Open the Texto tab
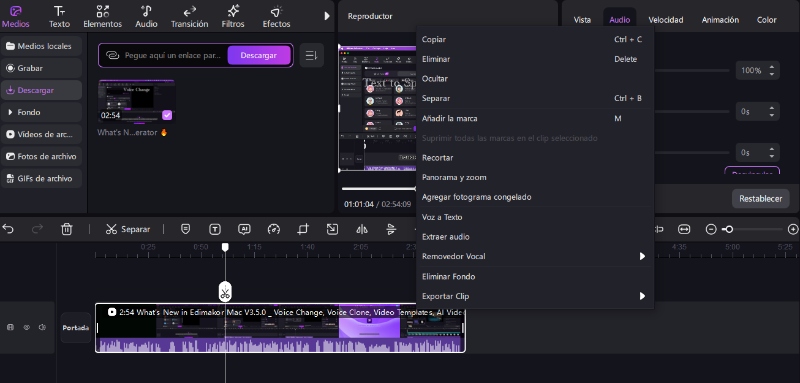This screenshot has height=383, width=800. [59, 17]
